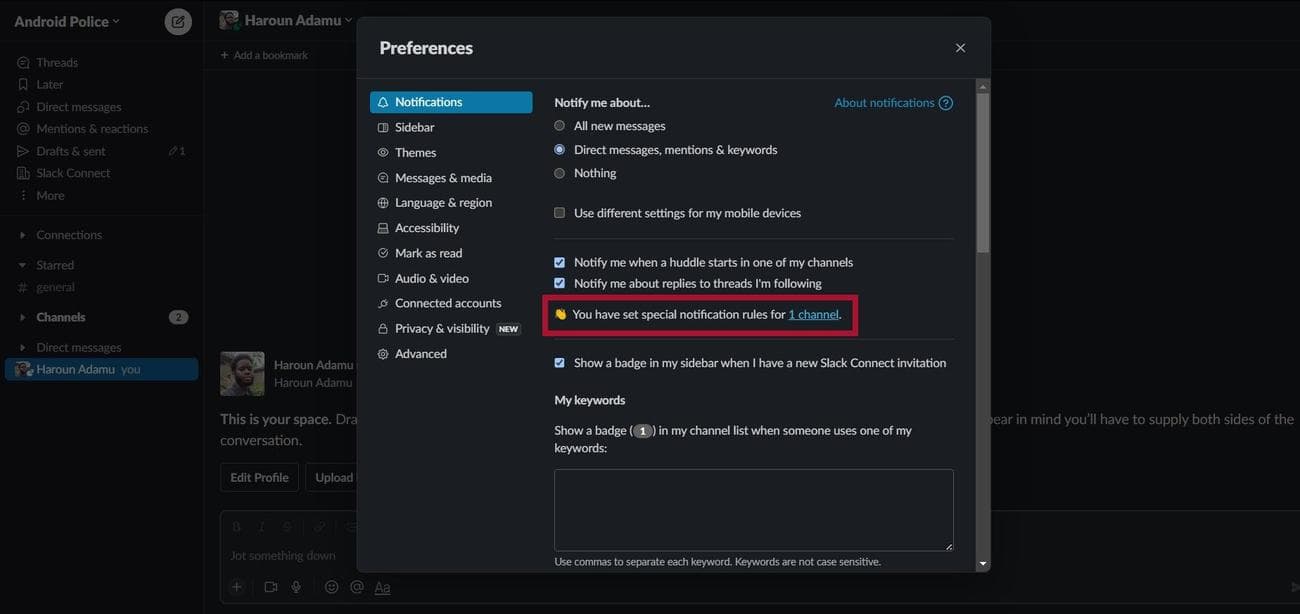This screenshot has width=1300, height=614.
Task: Open the Android Police workspace menu
Action: click(x=66, y=20)
